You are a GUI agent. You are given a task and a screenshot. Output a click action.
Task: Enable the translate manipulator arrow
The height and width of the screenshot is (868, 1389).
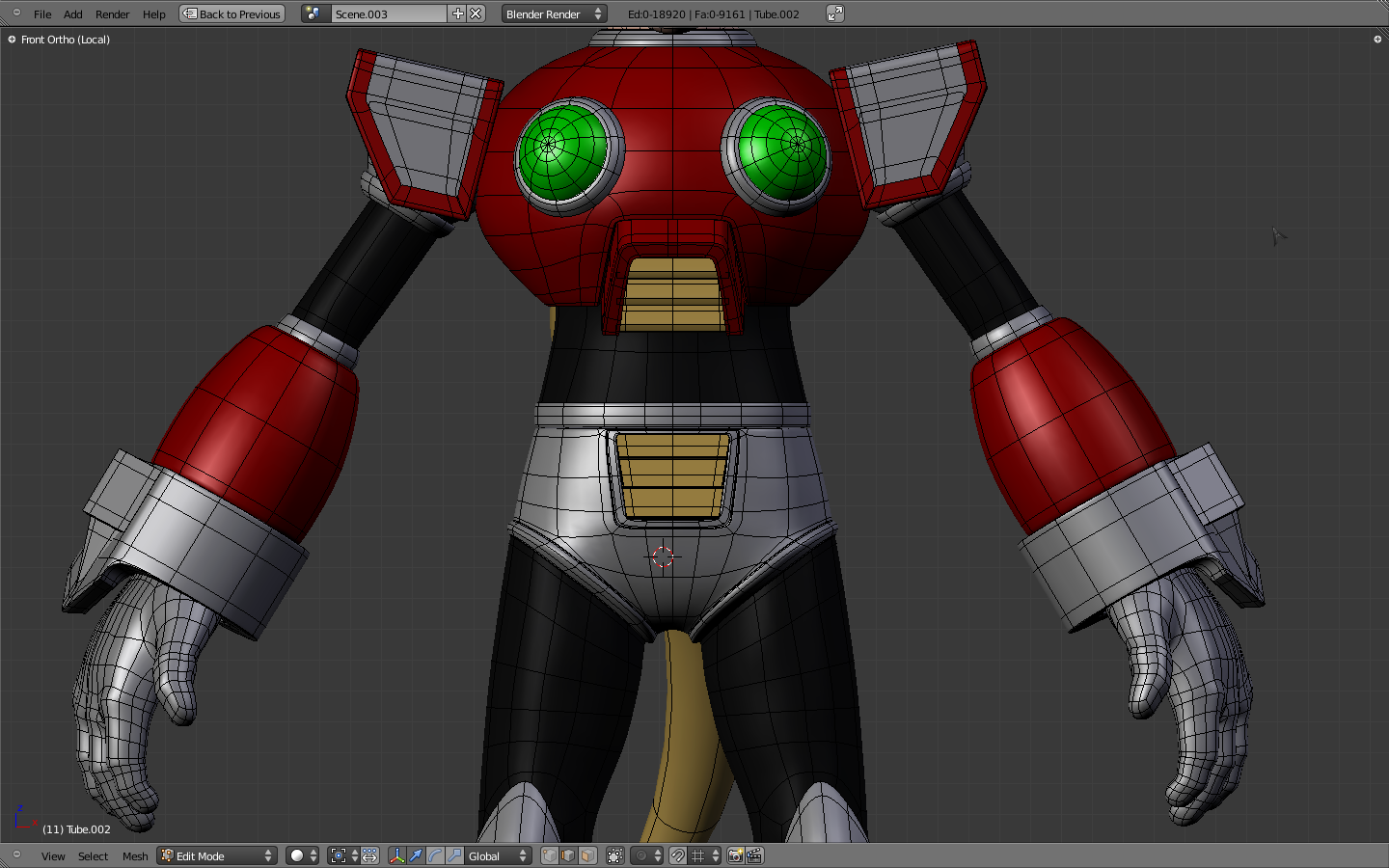416,856
